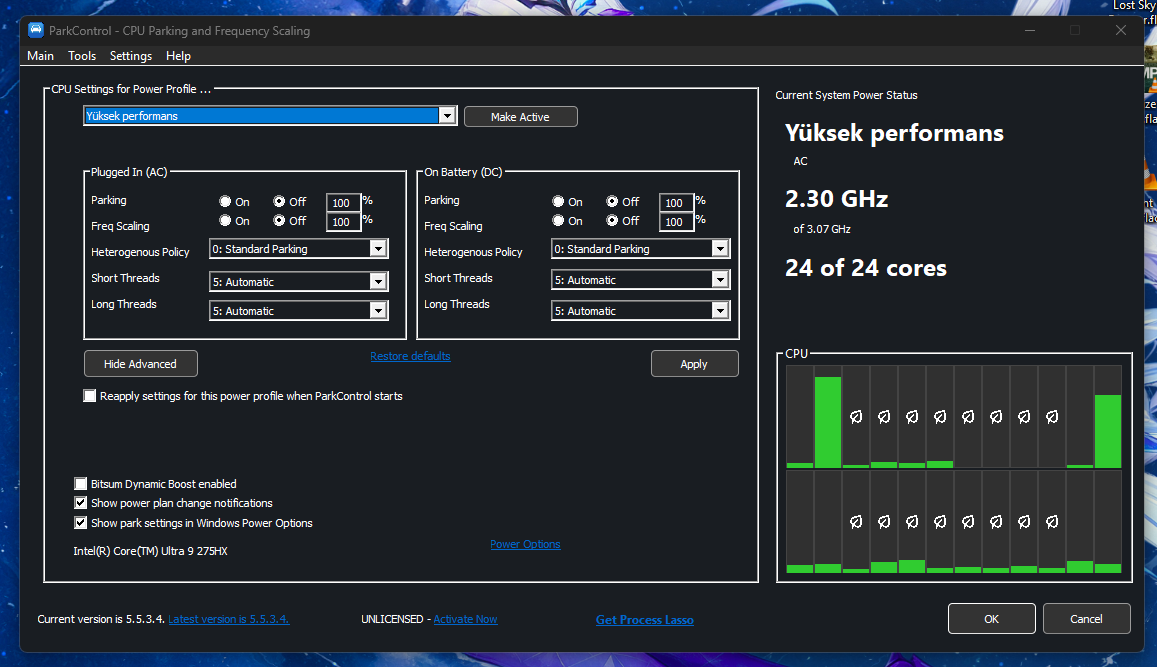
Task: Click the first parked-core leaf icon, top row
Action: point(856,417)
